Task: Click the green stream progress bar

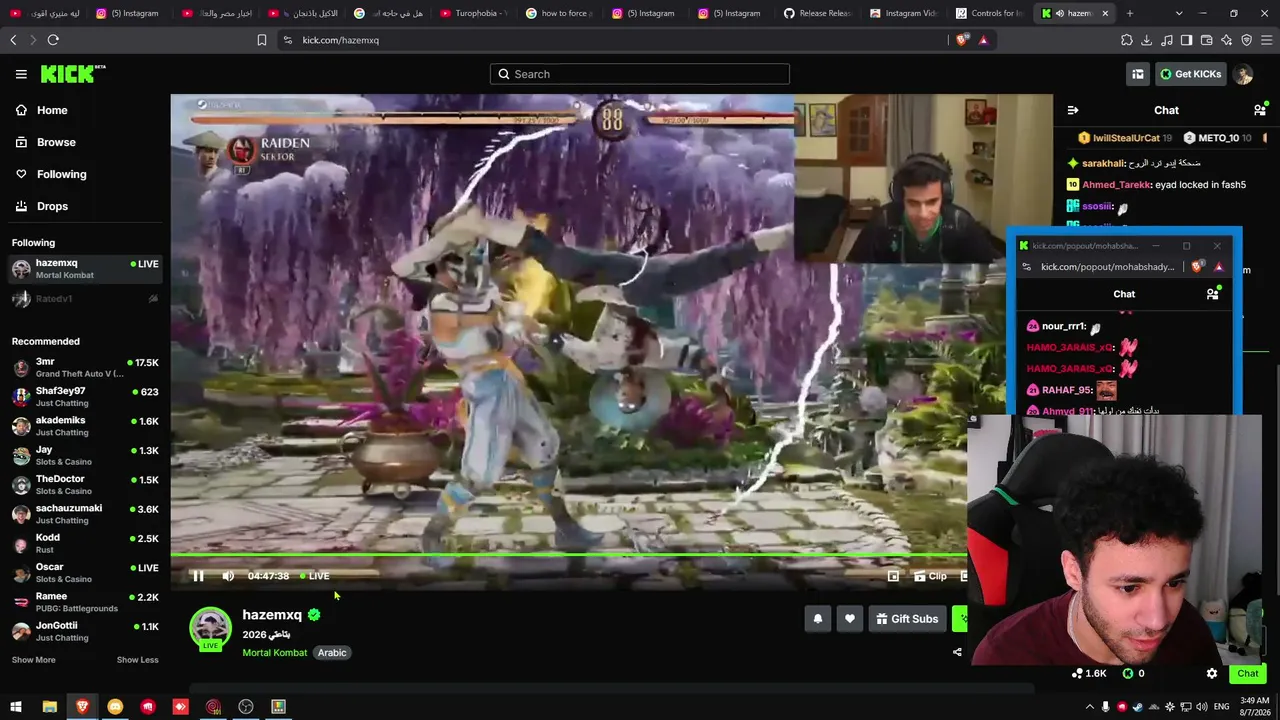Action: tap(569, 555)
